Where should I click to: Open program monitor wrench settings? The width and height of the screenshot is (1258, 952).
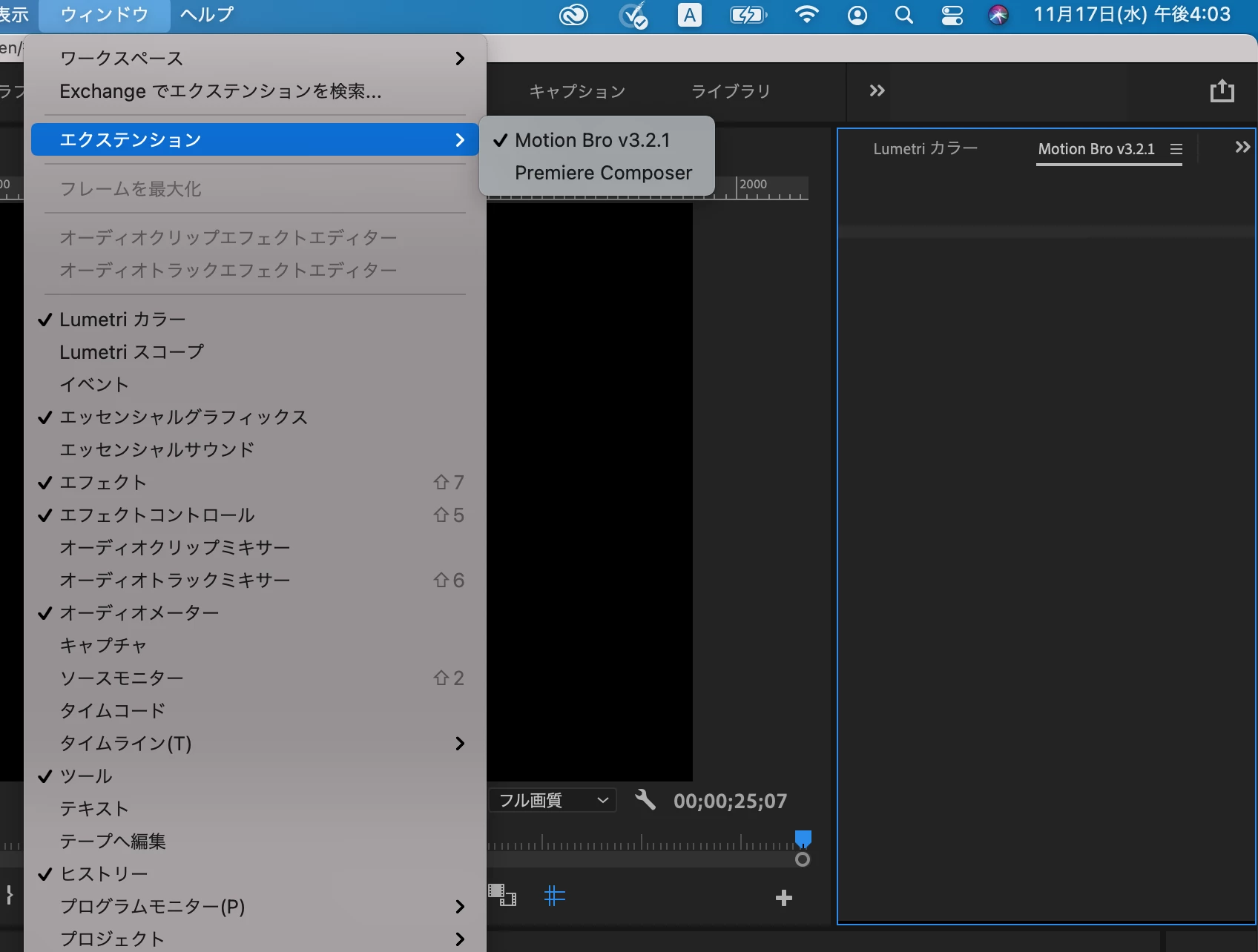pyautogui.click(x=645, y=799)
